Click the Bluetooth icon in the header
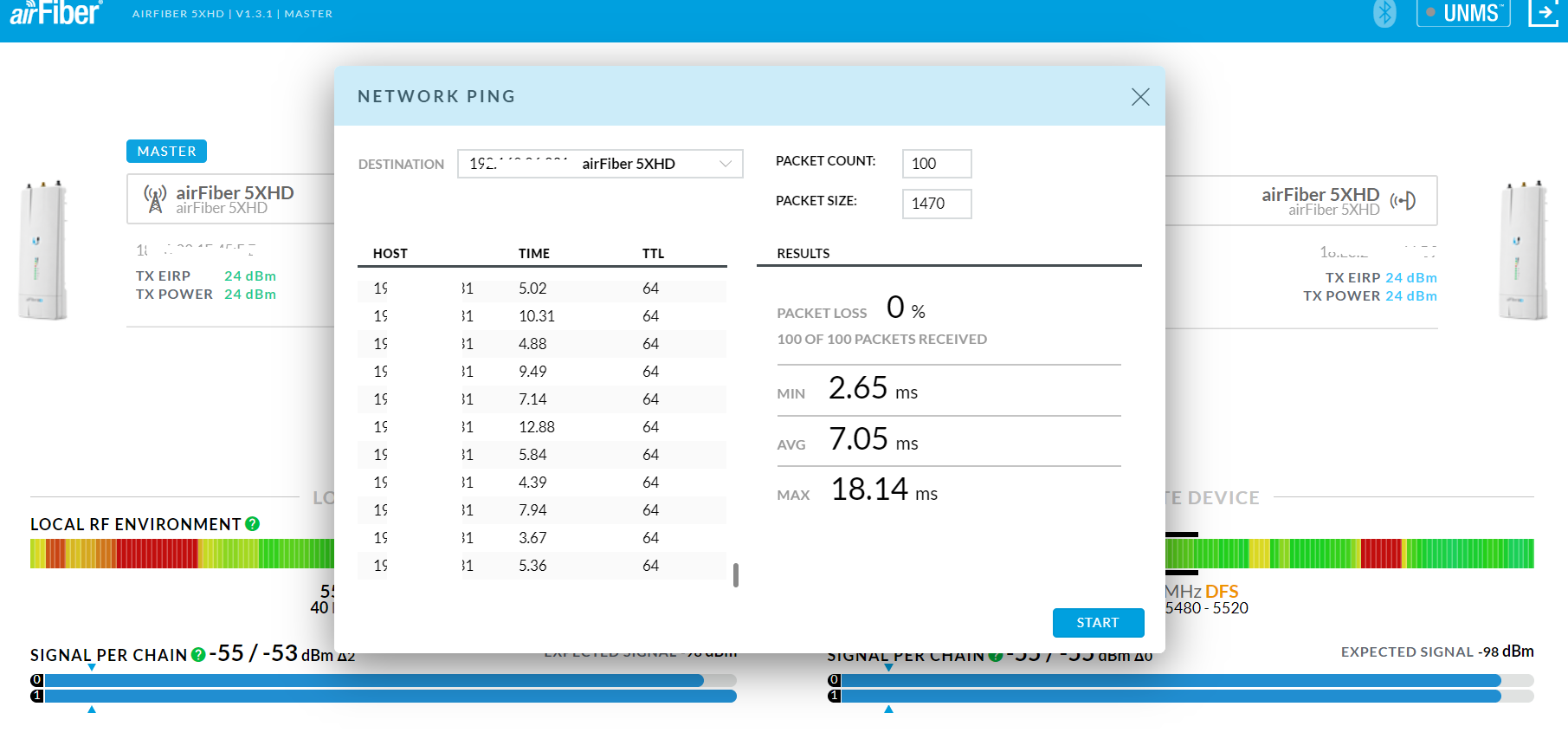1568x739 pixels. click(x=1384, y=14)
